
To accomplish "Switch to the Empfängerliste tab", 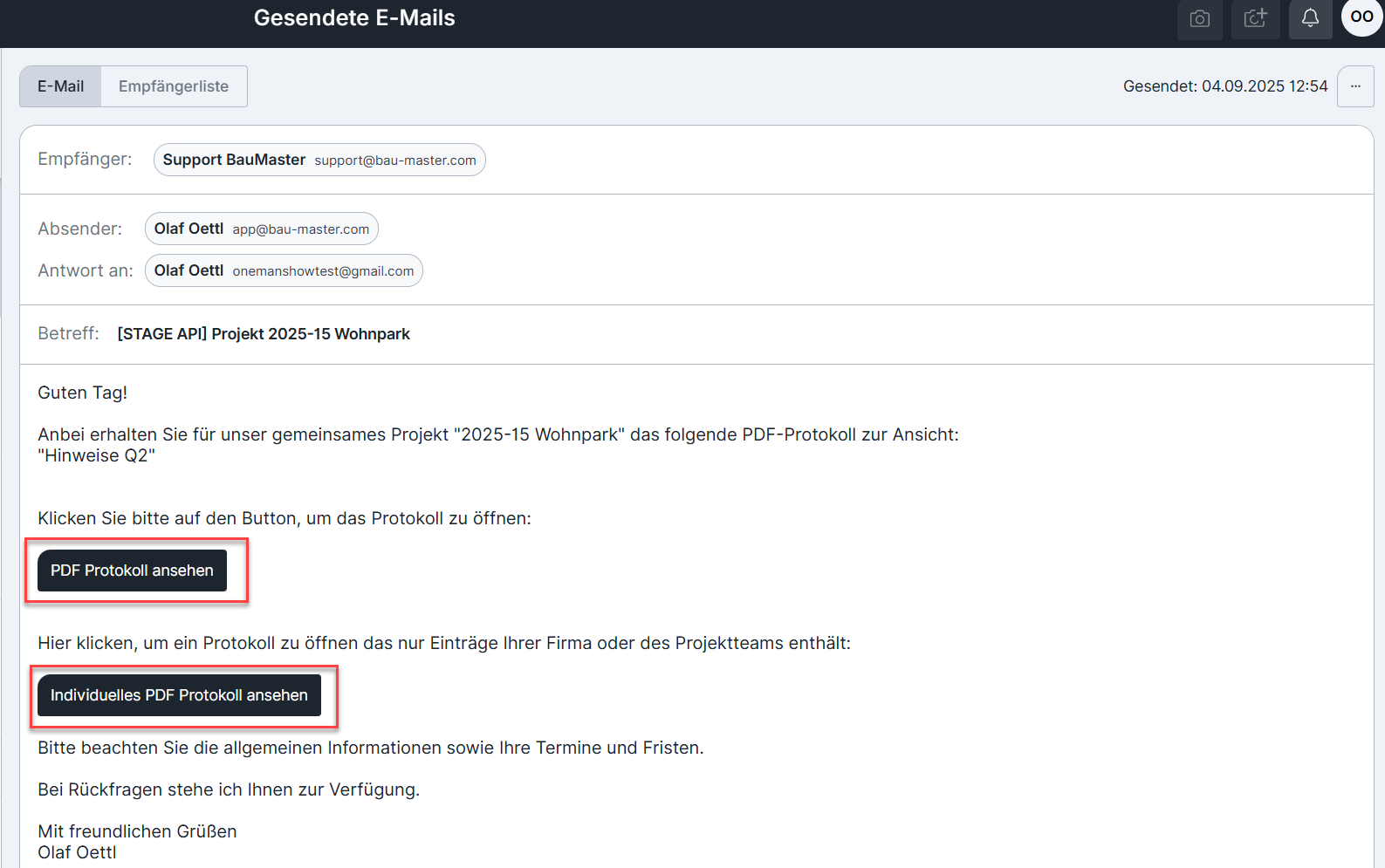I will tap(174, 86).
